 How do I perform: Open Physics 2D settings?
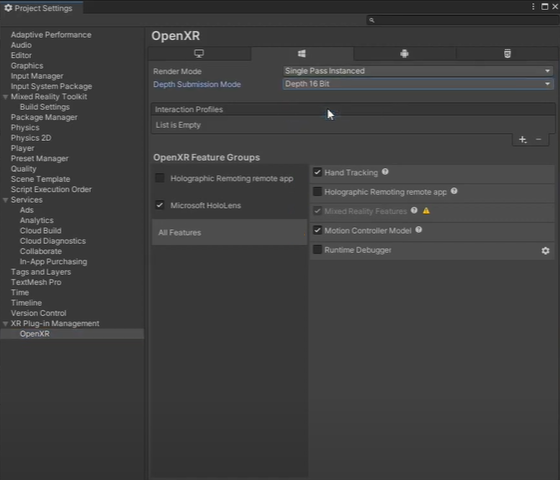pyautogui.click(x=31, y=138)
